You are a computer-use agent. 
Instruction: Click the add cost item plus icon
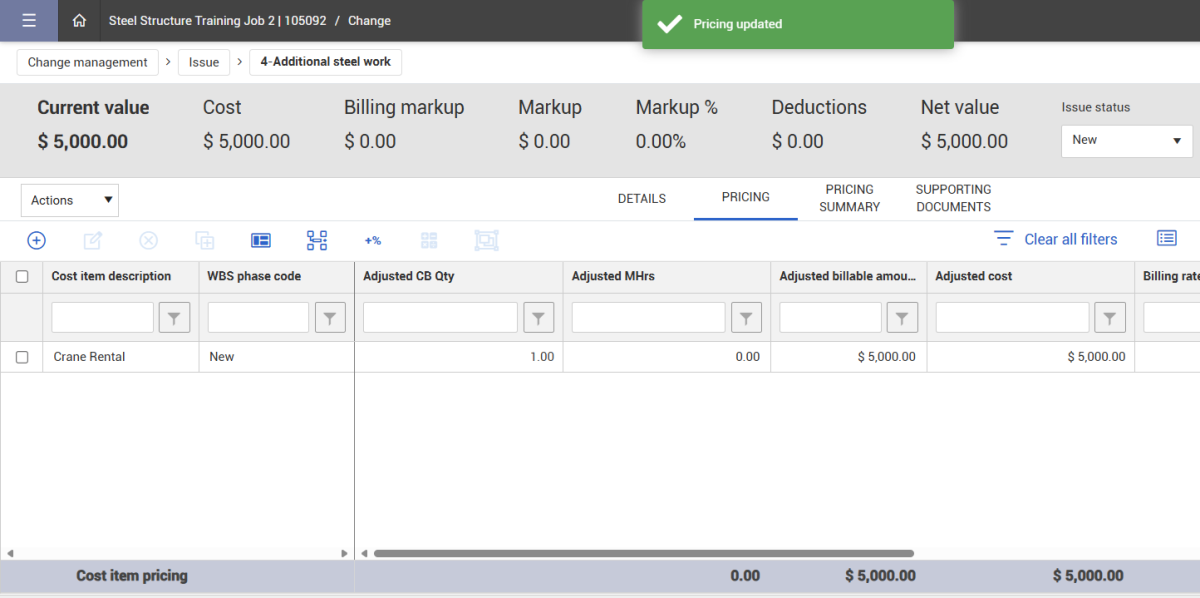[x=36, y=240]
